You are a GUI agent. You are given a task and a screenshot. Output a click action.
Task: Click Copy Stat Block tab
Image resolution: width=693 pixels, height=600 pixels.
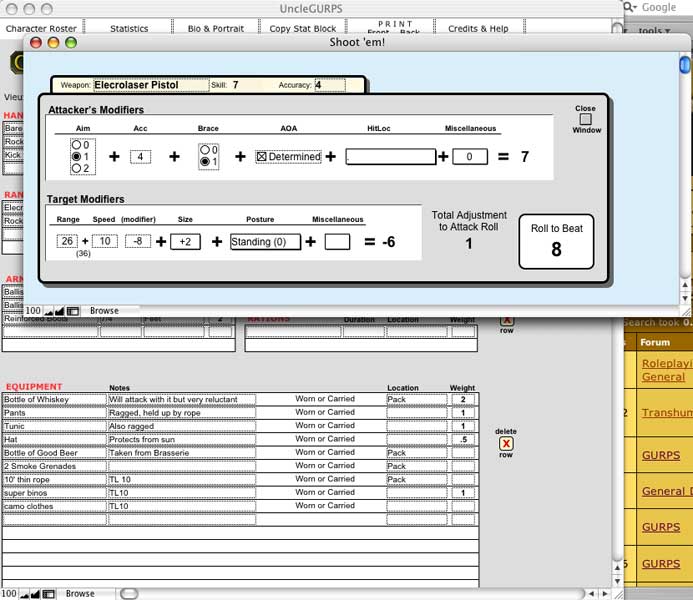pos(303,28)
